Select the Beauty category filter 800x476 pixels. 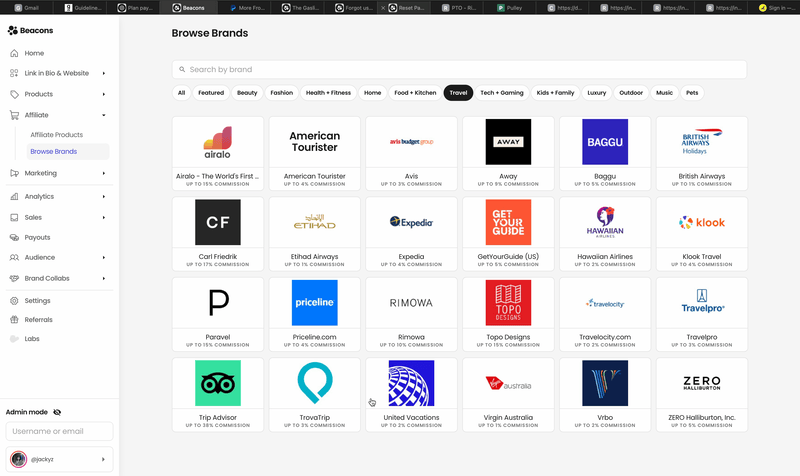tap(247, 93)
